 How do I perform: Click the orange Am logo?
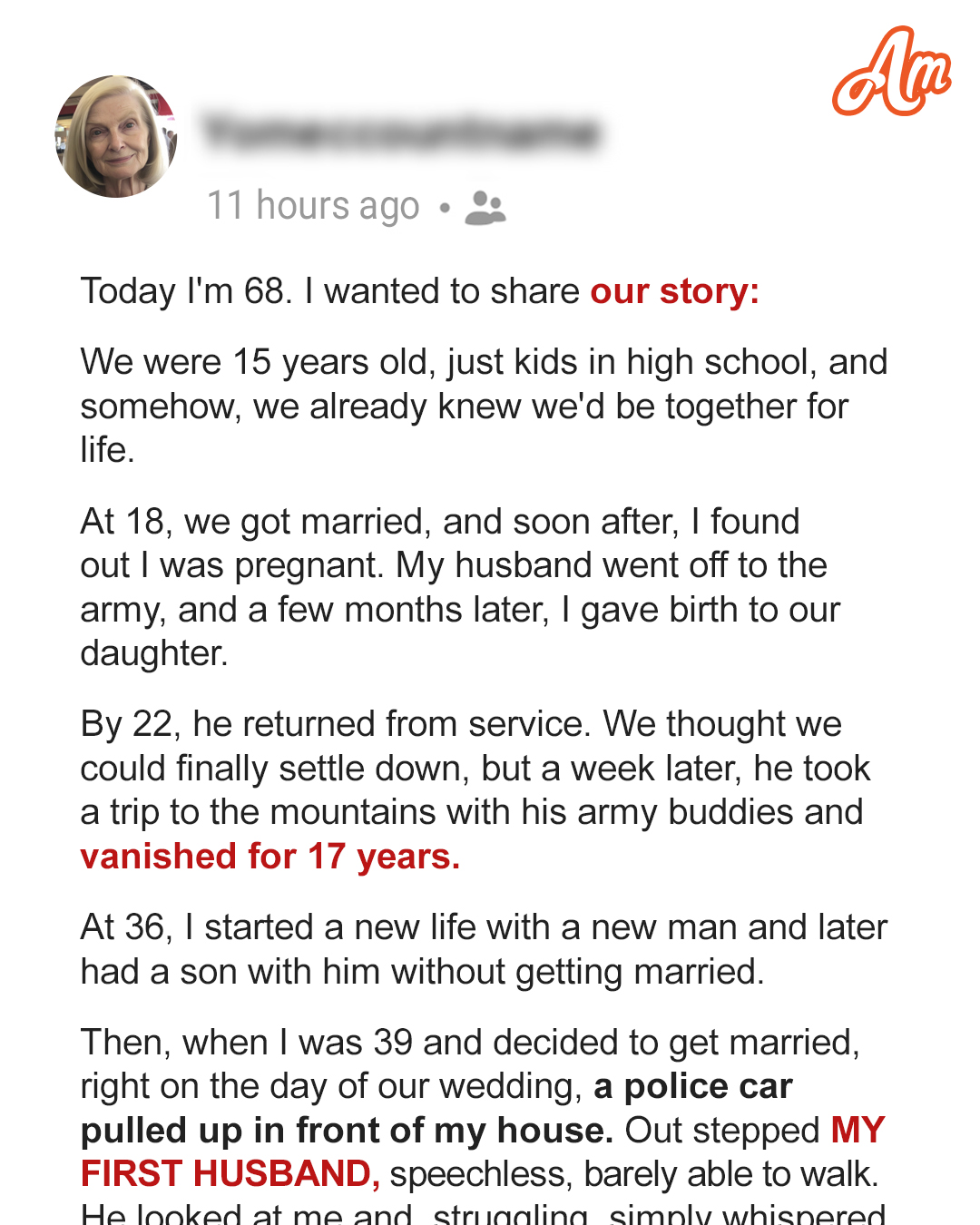(890, 73)
